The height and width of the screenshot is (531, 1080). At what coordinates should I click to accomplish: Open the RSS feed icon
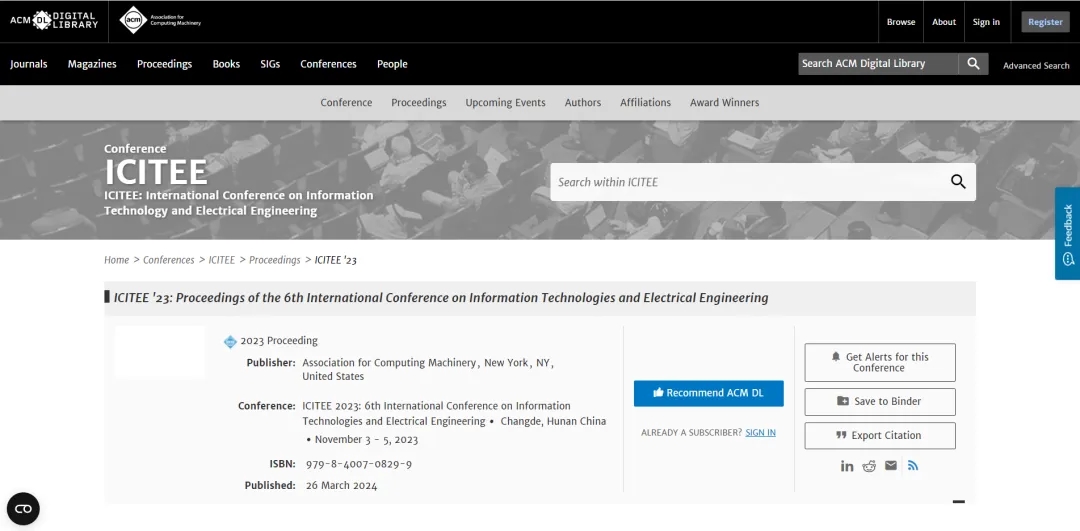click(x=913, y=466)
